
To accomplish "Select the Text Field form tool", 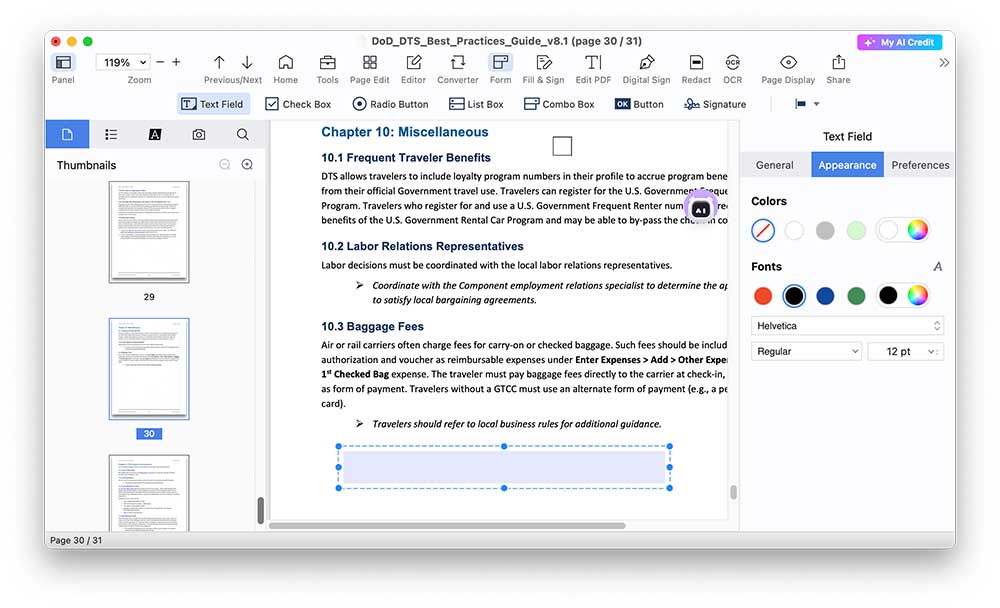I will tap(212, 104).
